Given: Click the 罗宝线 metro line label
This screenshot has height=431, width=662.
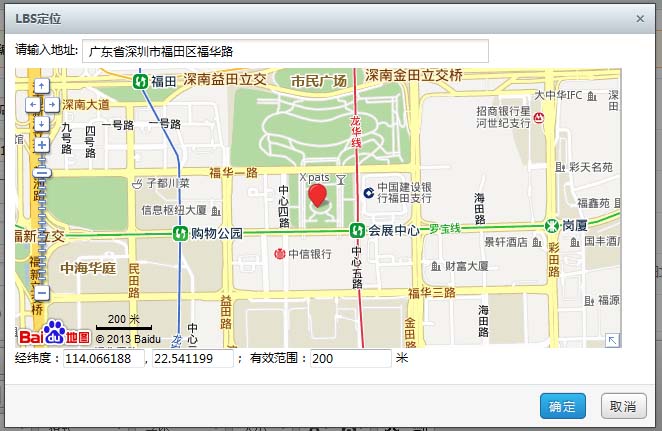Looking at the screenshot, I should 445,229.
